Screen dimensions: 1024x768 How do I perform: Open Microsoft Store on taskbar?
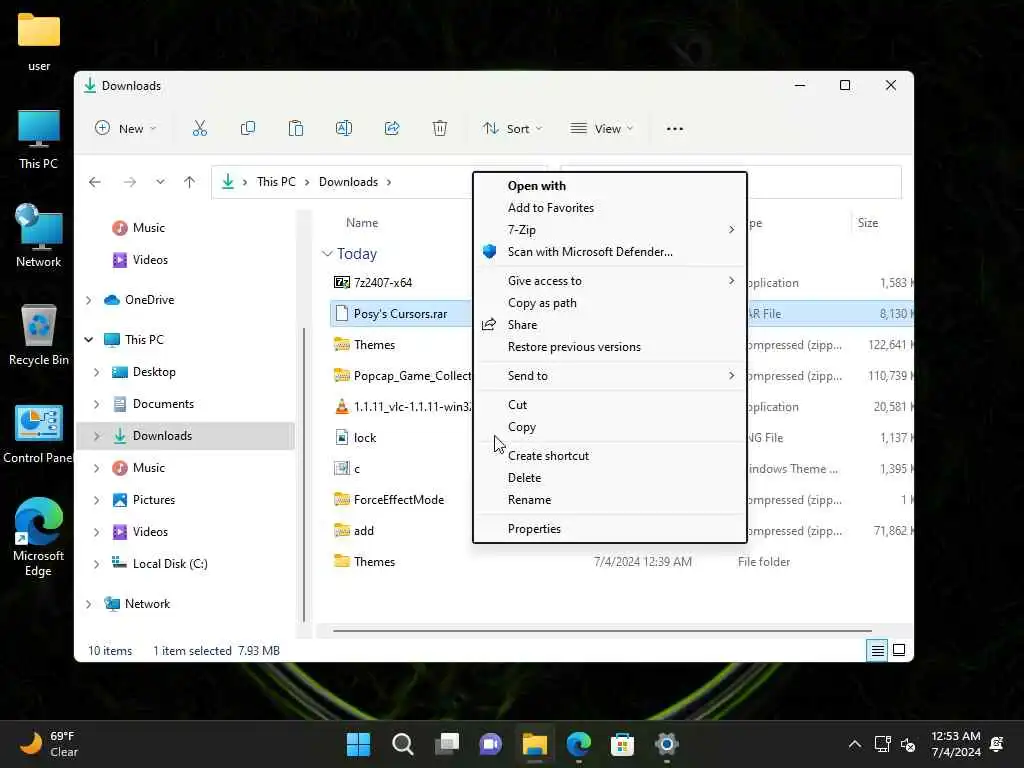click(x=622, y=744)
